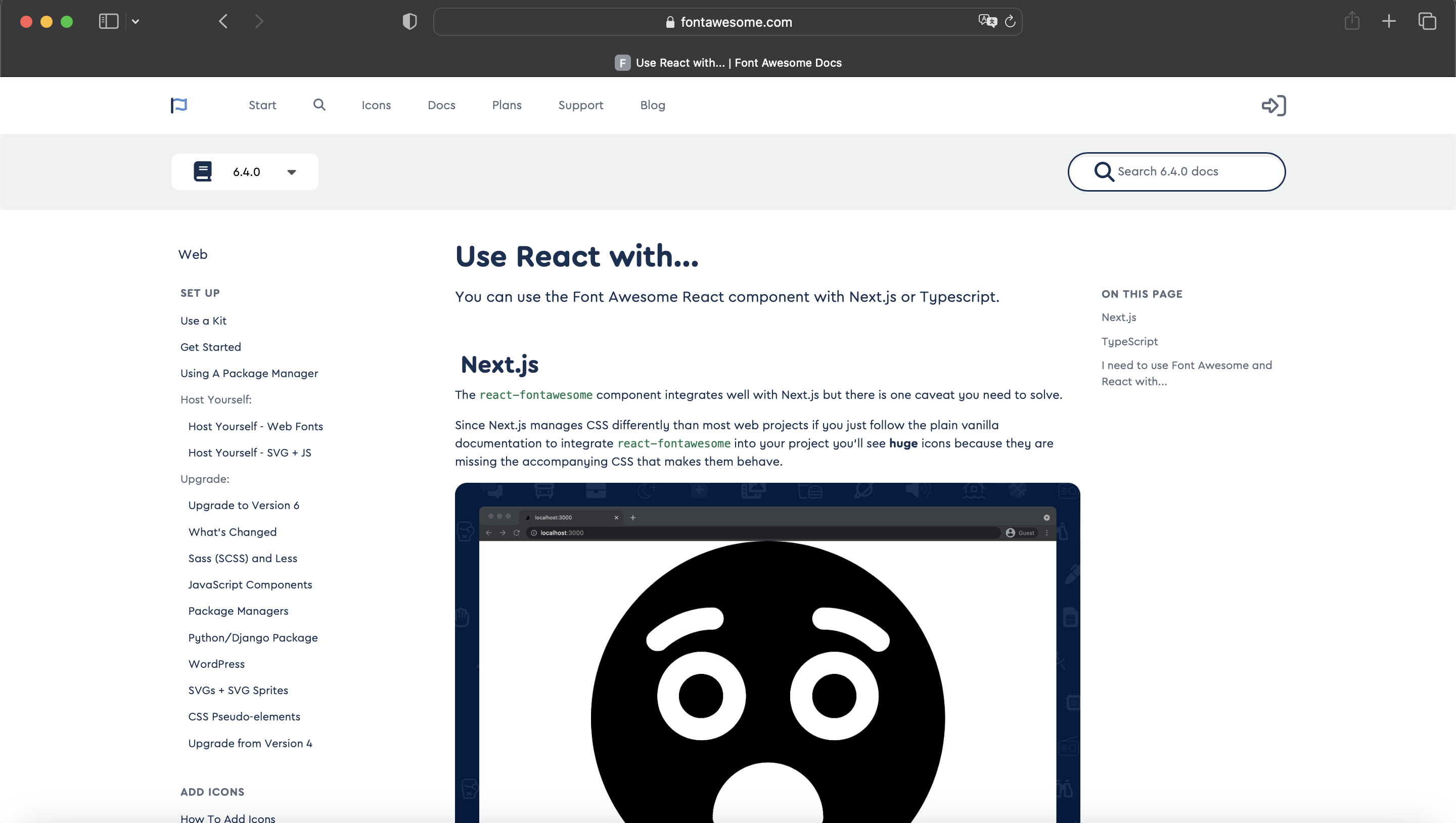Open the privacy report shield icon

(410, 21)
